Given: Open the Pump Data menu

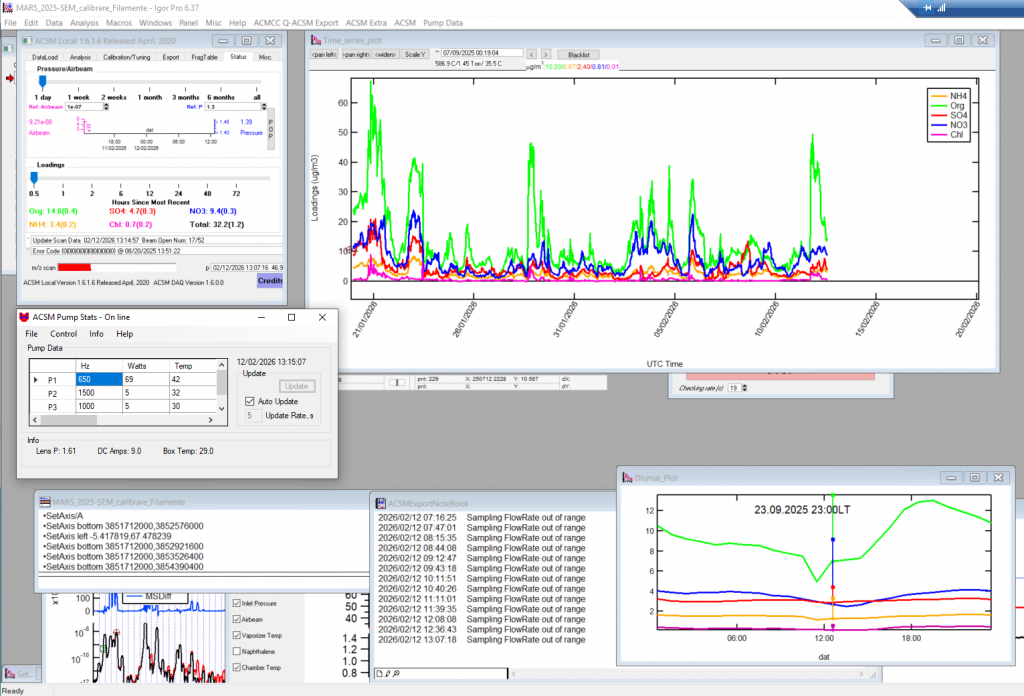Looking at the screenshot, I should [x=442, y=22].
